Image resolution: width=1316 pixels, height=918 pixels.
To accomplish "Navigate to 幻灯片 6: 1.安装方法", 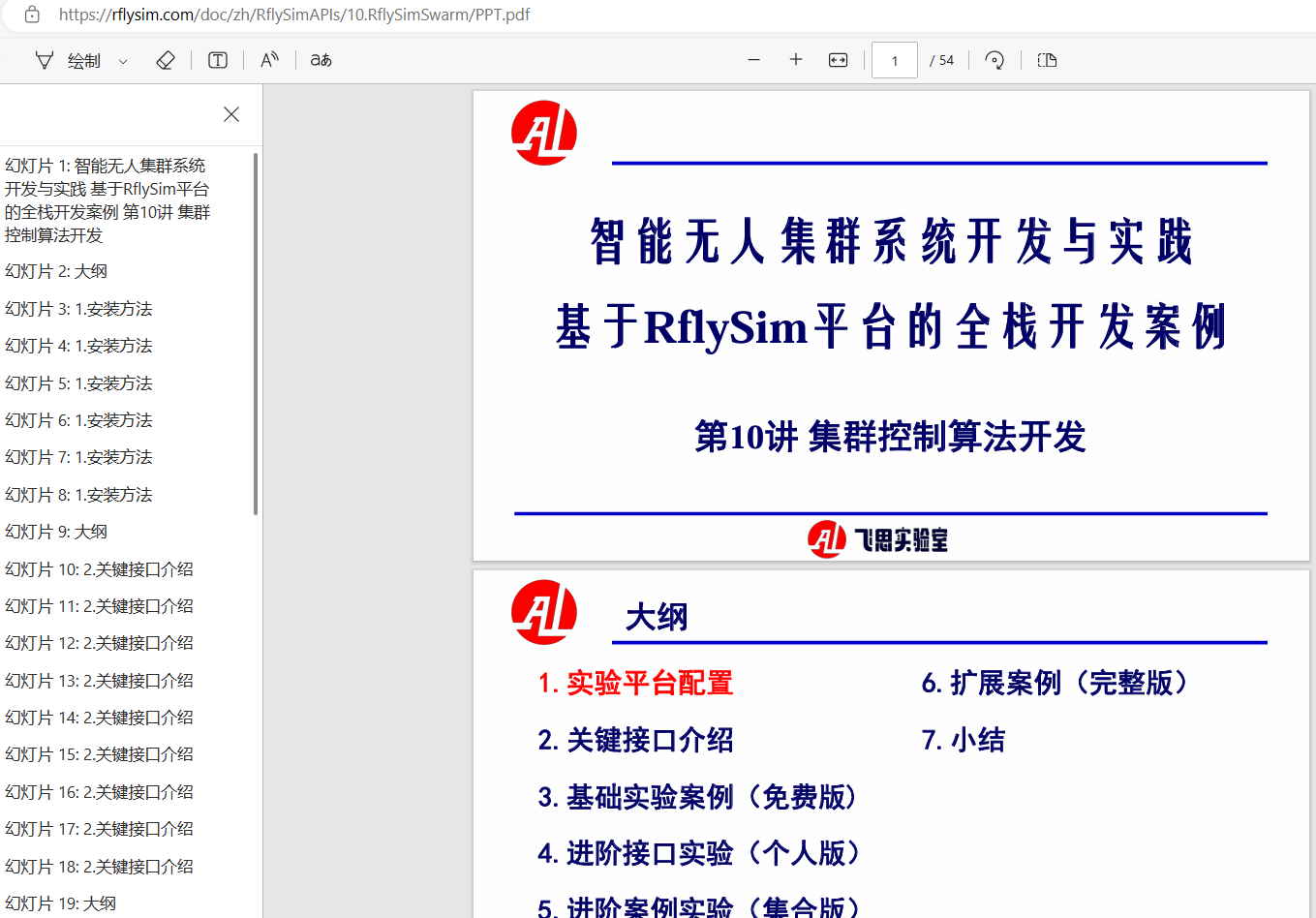I will point(78,420).
